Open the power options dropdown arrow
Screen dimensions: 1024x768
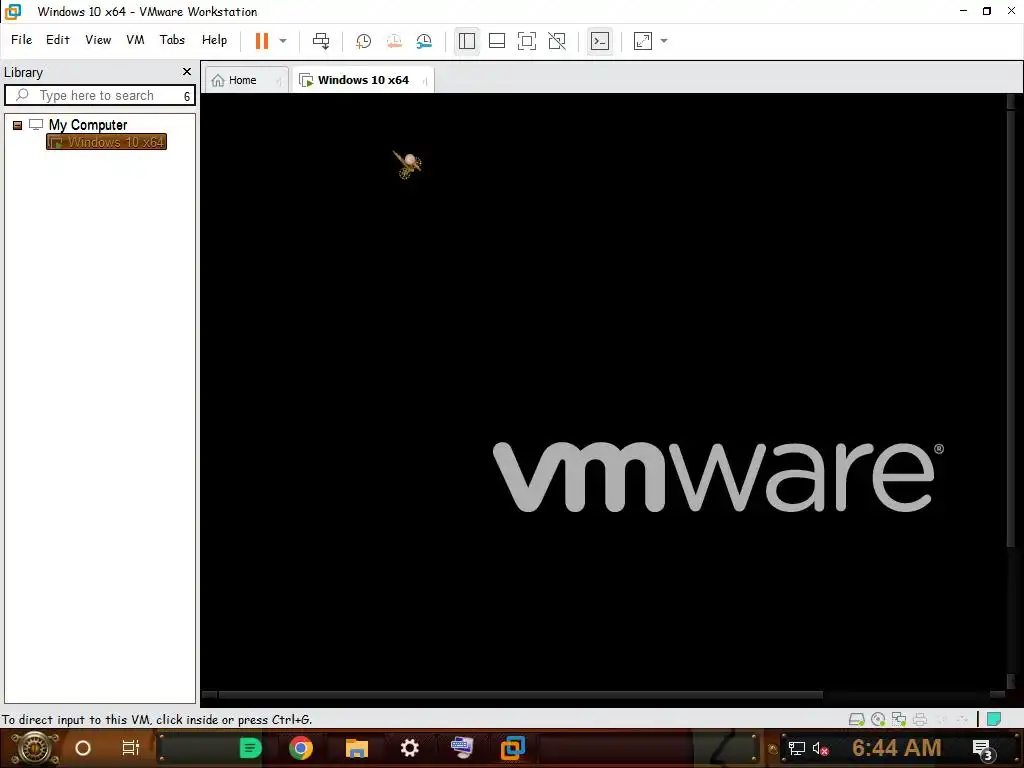pos(283,40)
